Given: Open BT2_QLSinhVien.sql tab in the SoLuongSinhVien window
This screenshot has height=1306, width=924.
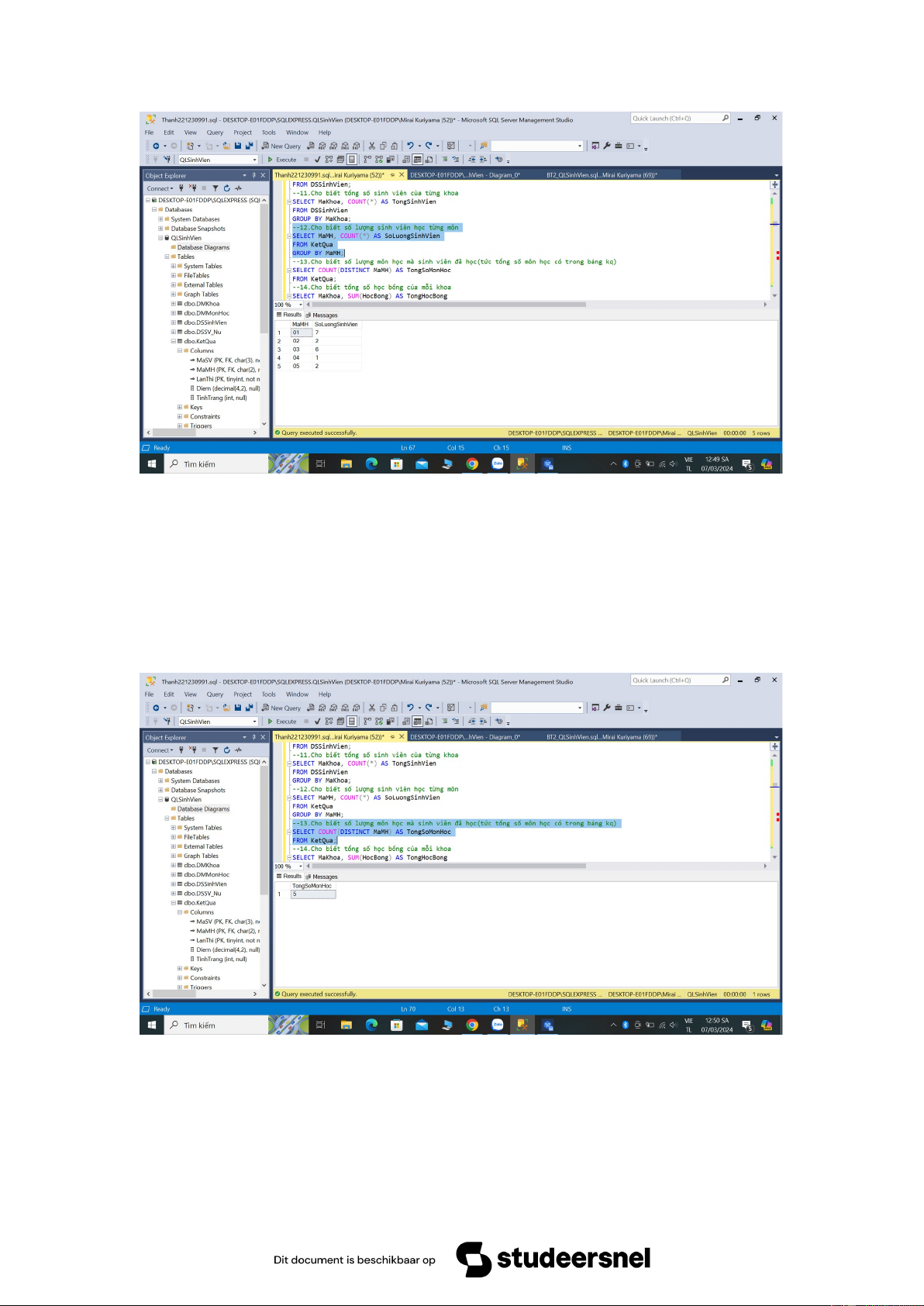Looking at the screenshot, I should tap(602, 175).
